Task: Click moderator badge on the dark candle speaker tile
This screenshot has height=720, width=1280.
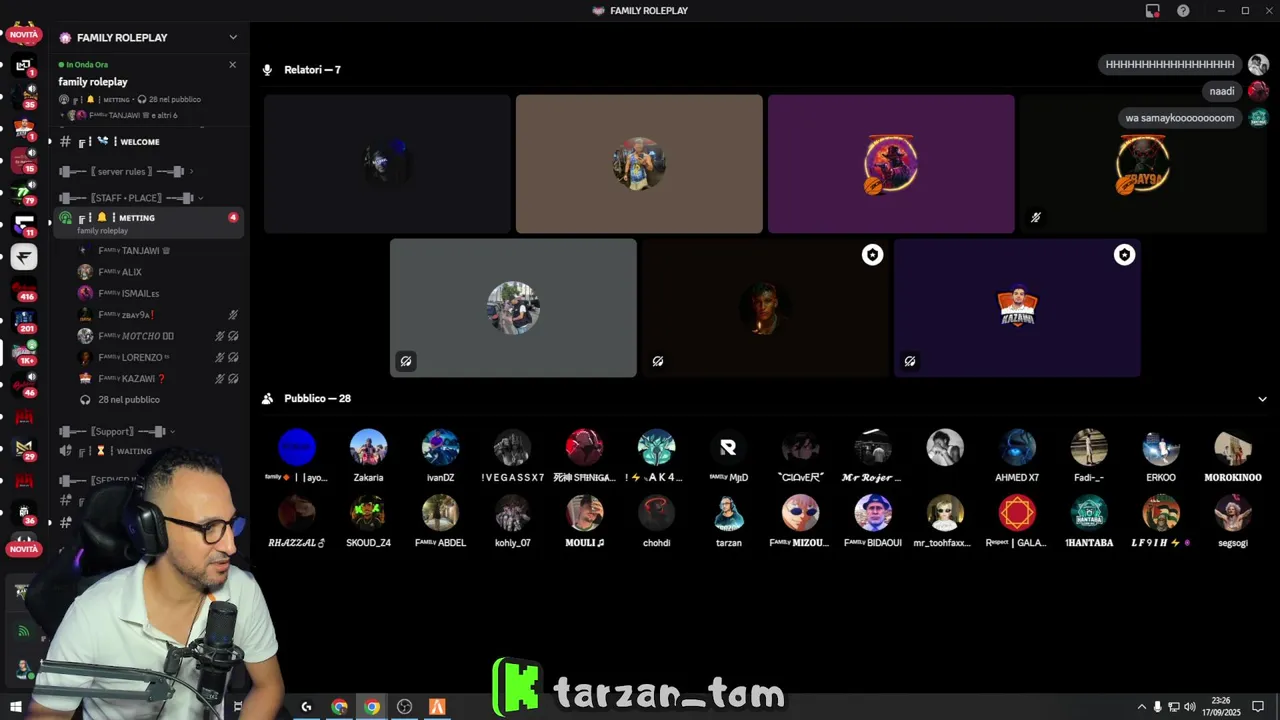Action: 872,255
